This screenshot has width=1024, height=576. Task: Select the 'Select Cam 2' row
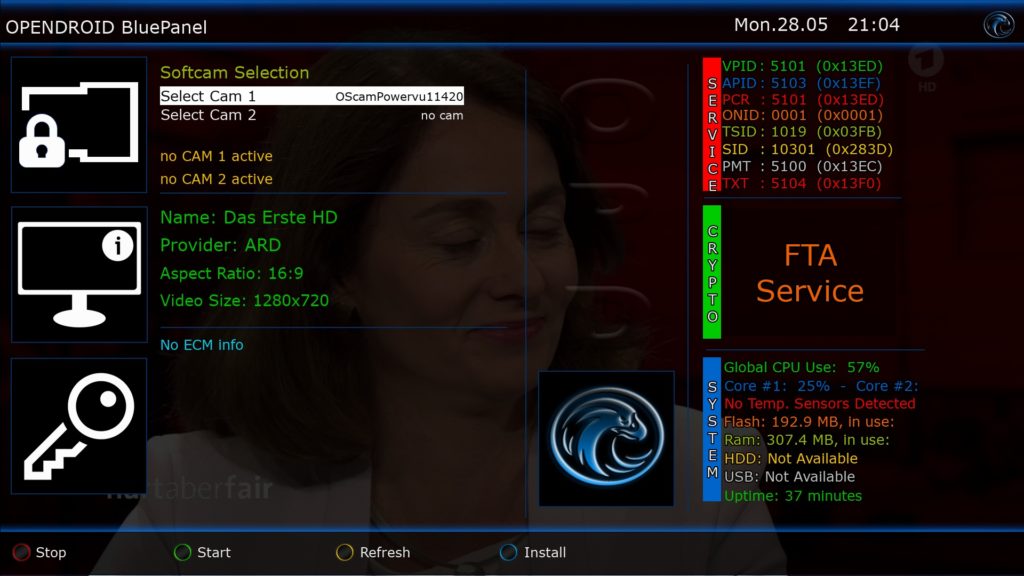[x=312, y=115]
